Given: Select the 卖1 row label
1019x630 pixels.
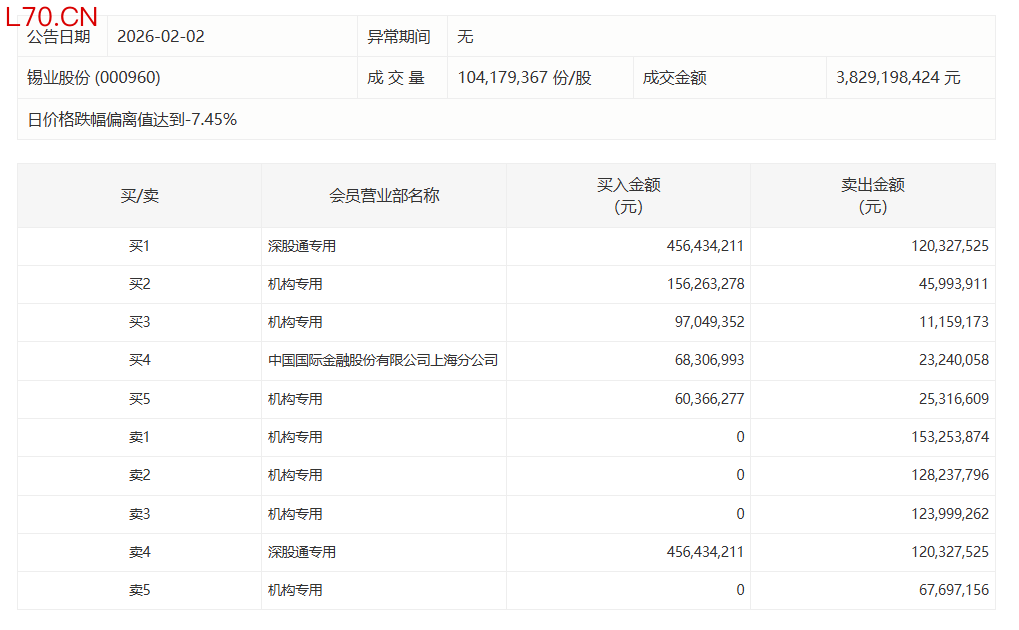Looking at the screenshot, I should click(139, 437).
